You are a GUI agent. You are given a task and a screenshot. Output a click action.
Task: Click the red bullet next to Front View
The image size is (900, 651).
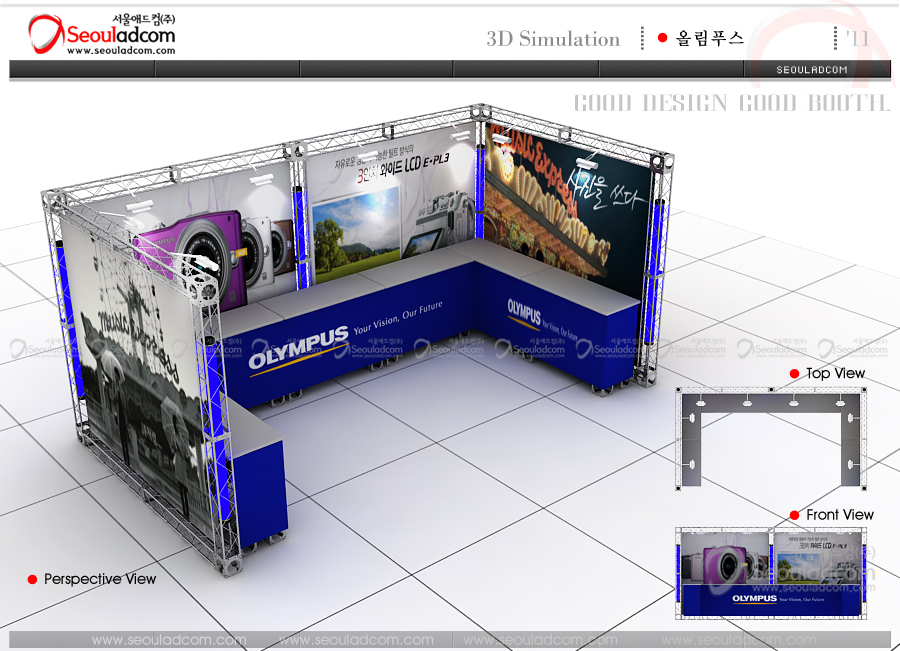(x=794, y=515)
